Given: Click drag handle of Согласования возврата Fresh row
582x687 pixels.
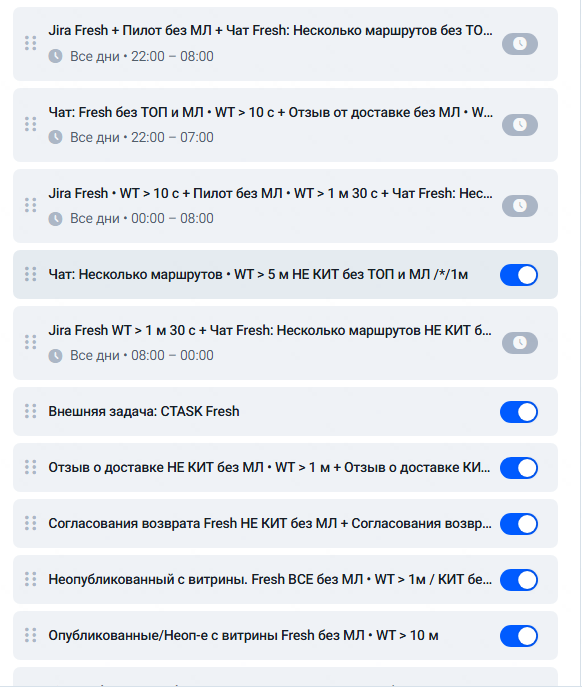Looking at the screenshot, I should click(30, 523).
